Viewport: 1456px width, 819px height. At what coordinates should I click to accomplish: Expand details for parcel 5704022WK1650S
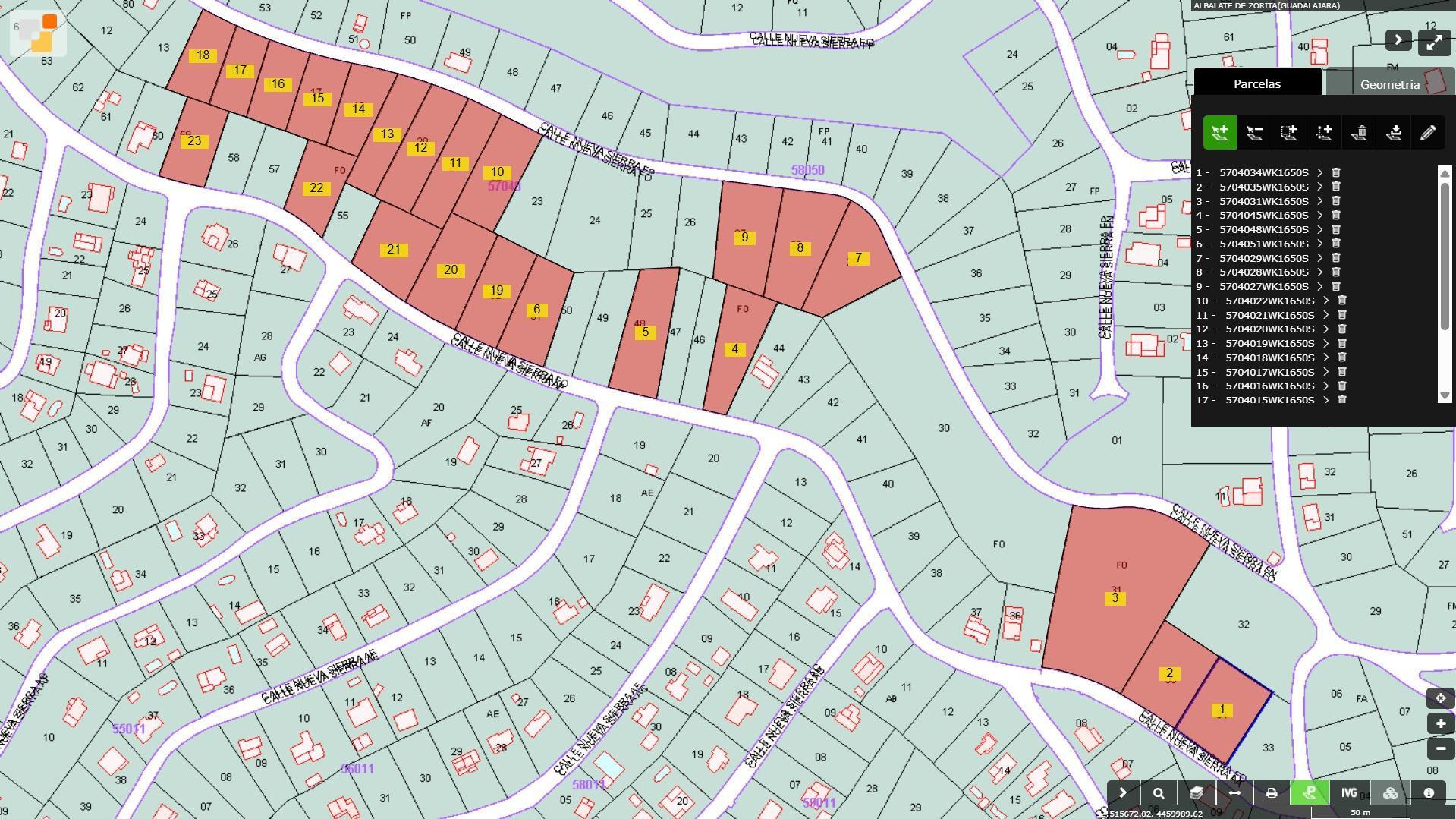pyautogui.click(x=1326, y=301)
